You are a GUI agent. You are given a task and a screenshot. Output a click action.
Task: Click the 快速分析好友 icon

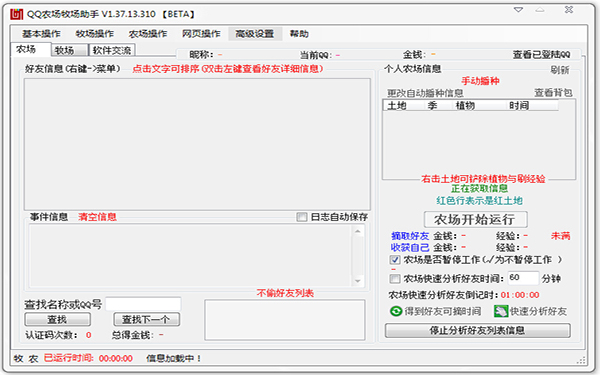click(x=501, y=311)
